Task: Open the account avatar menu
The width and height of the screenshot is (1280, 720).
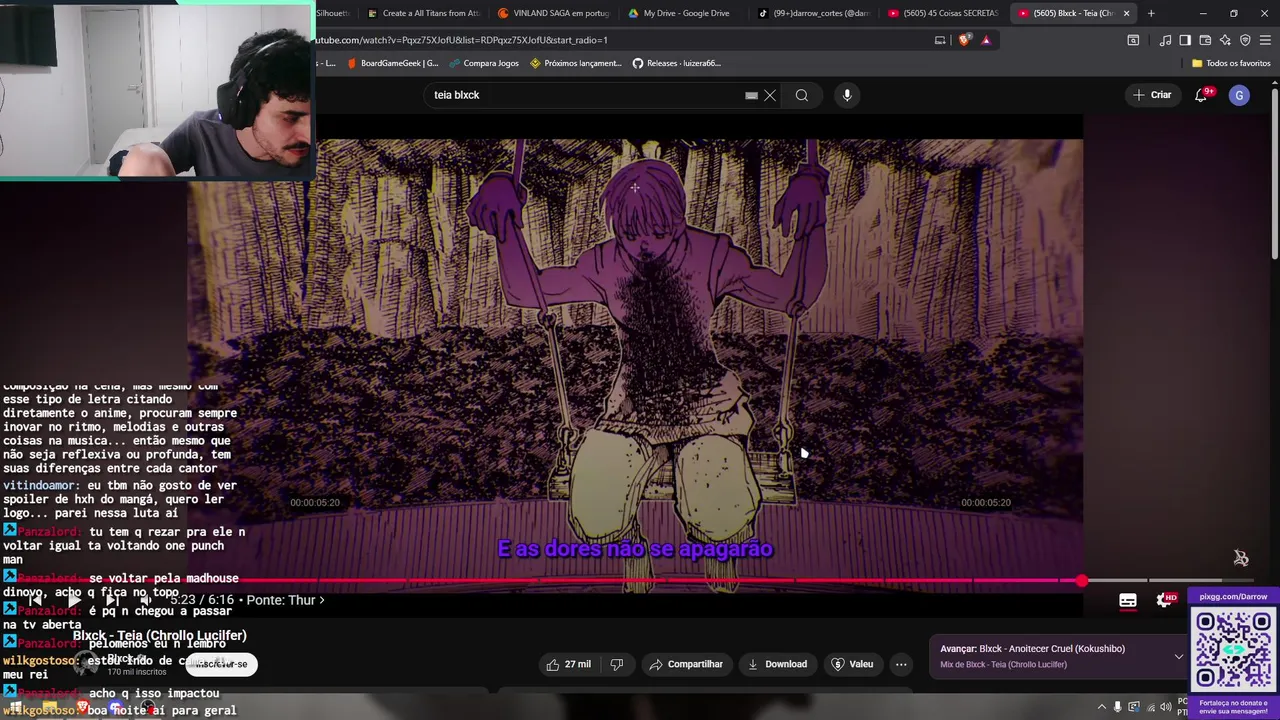Action: [1239, 95]
